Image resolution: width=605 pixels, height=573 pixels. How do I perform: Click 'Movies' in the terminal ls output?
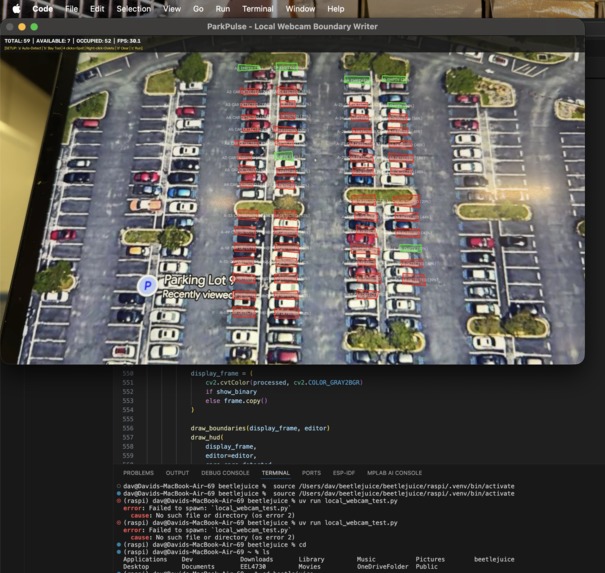click(309, 567)
